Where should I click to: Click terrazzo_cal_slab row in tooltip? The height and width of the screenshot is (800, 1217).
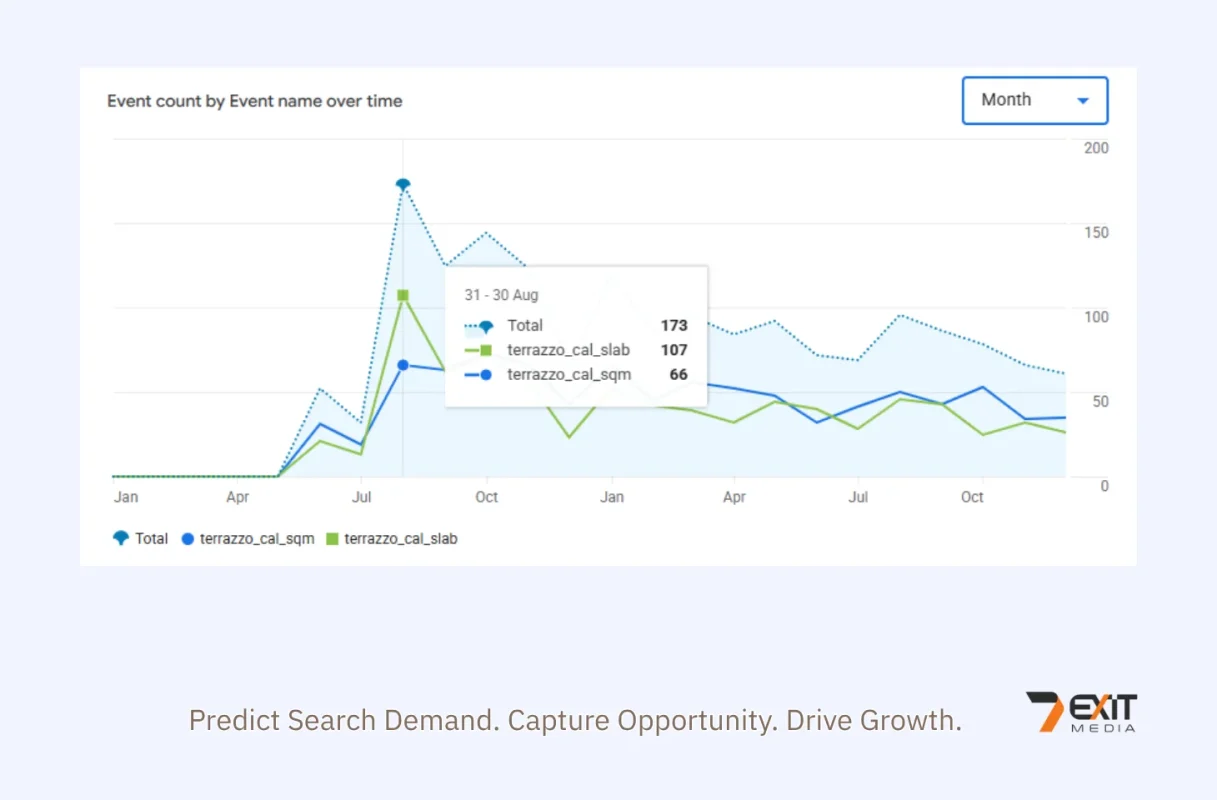576,350
